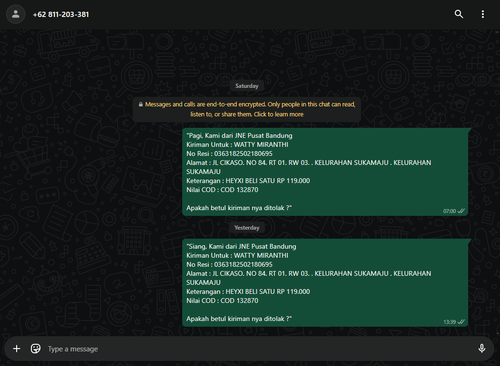
Task: Click the Yesterday date divider label
Action: pyautogui.click(x=247, y=228)
